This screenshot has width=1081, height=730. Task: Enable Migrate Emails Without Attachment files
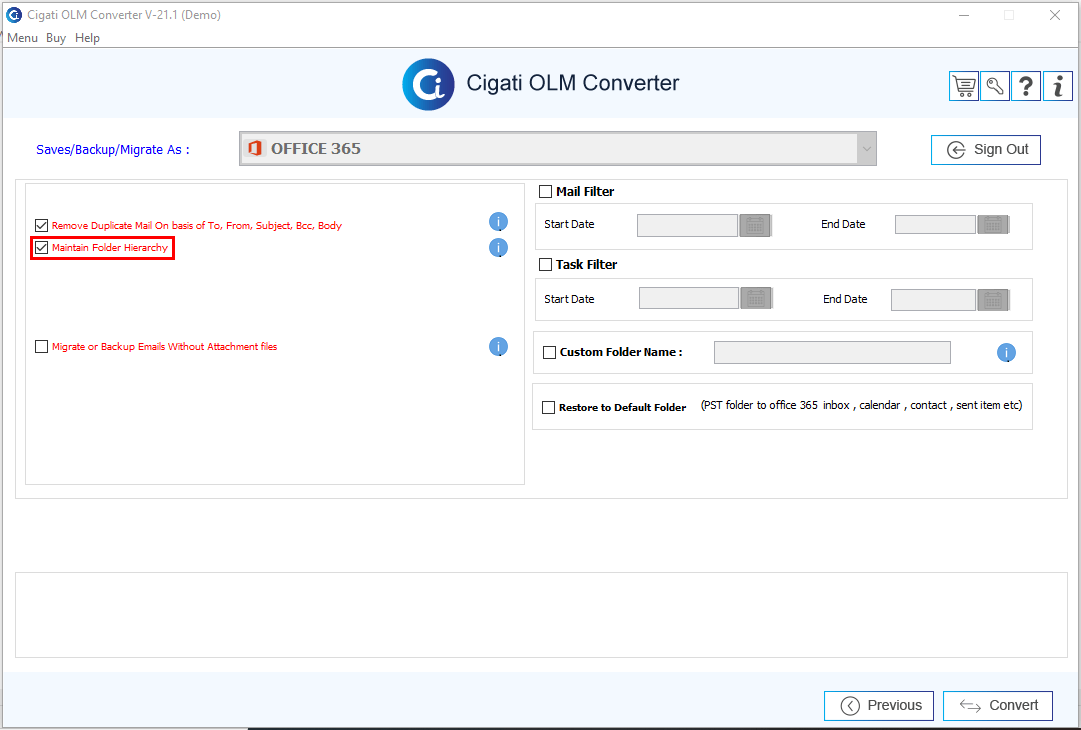click(x=41, y=347)
